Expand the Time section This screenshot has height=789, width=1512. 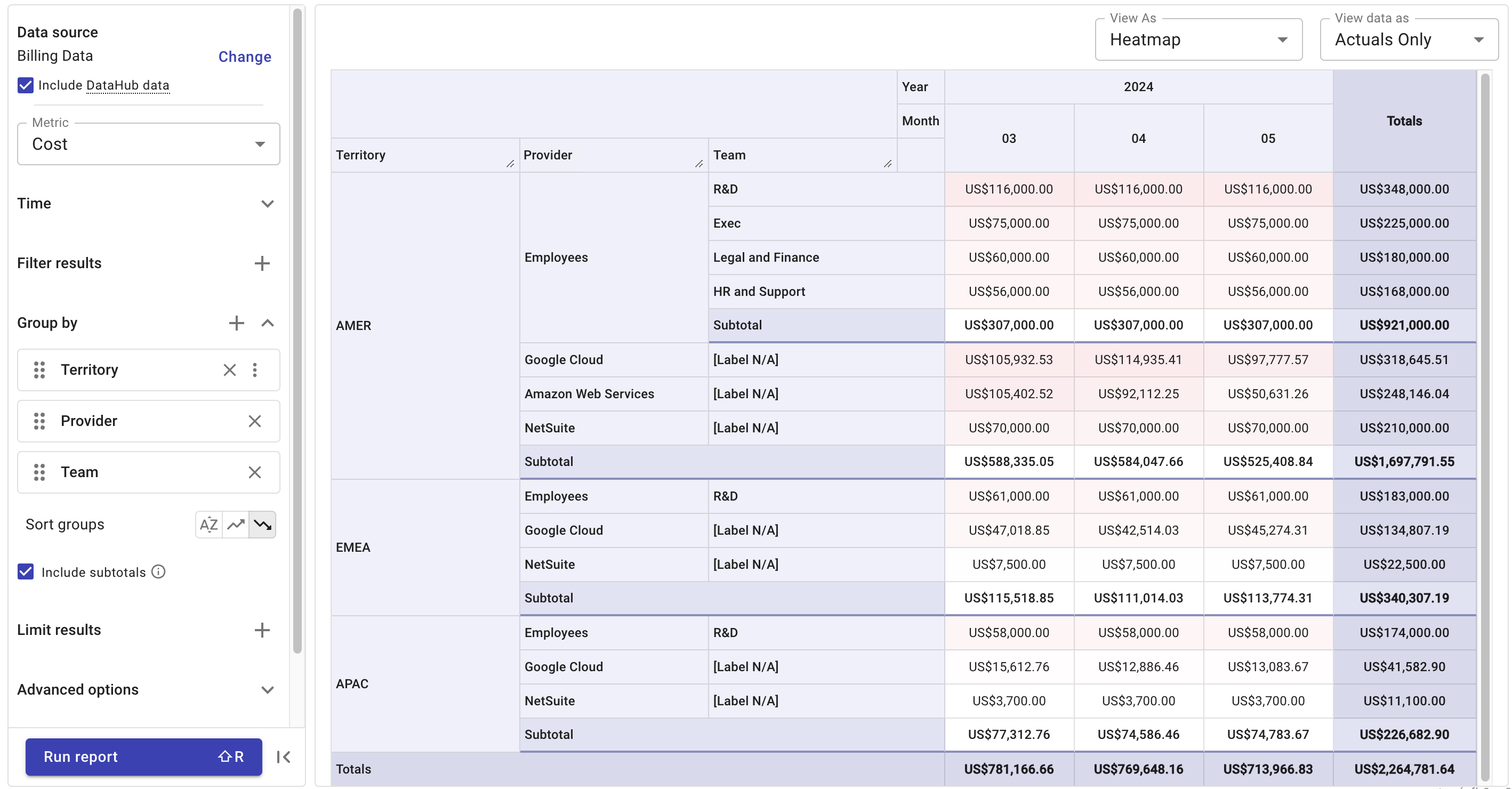(x=268, y=204)
